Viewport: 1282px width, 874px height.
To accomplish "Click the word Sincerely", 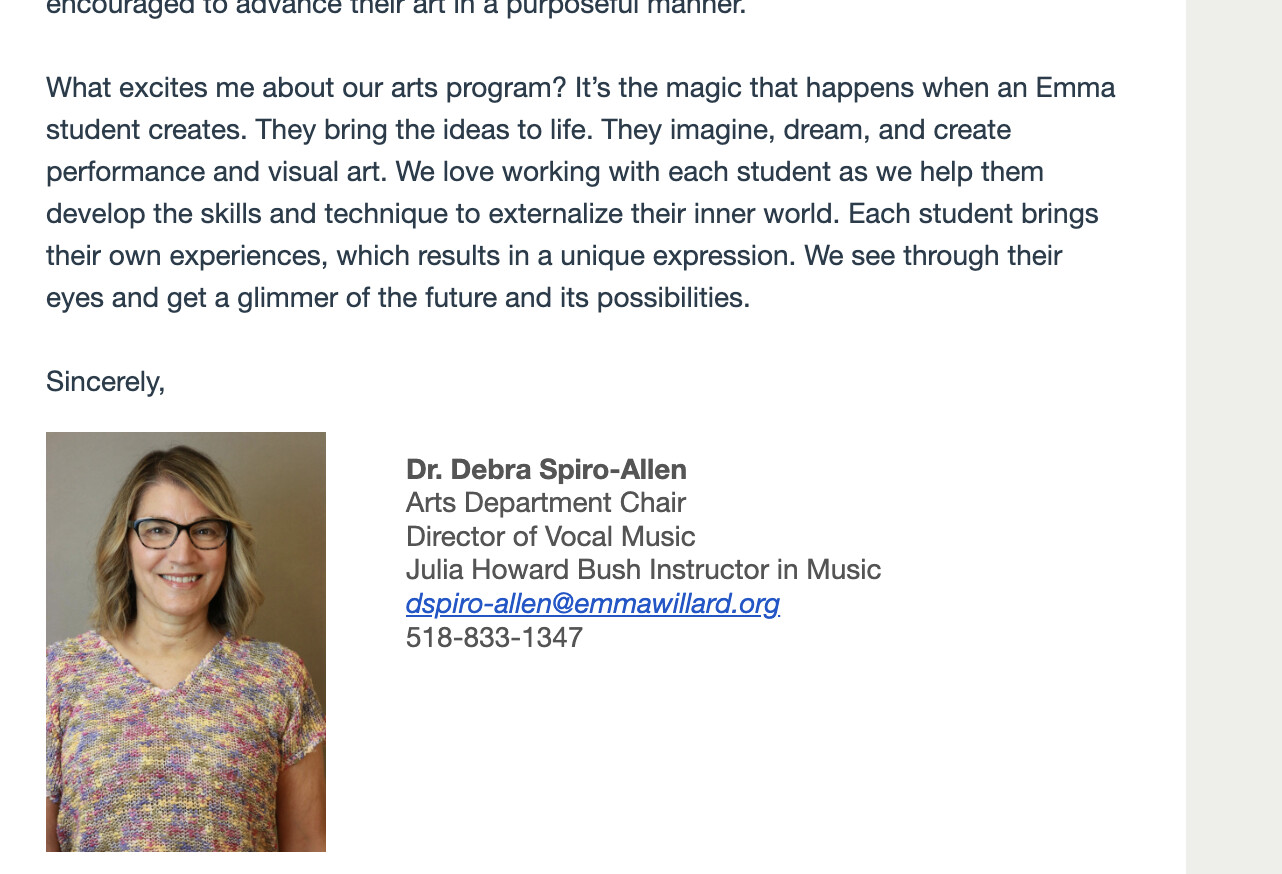I will (x=105, y=382).
